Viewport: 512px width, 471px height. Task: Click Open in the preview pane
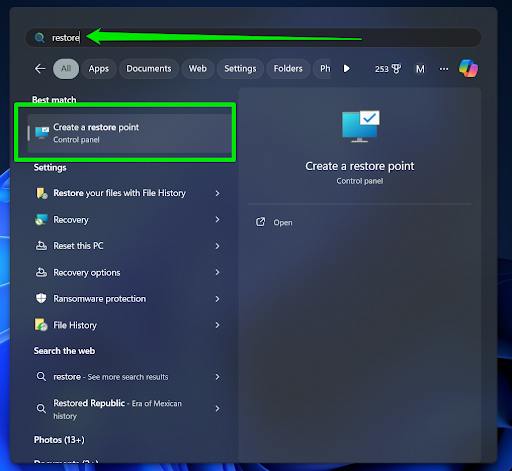click(x=283, y=222)
